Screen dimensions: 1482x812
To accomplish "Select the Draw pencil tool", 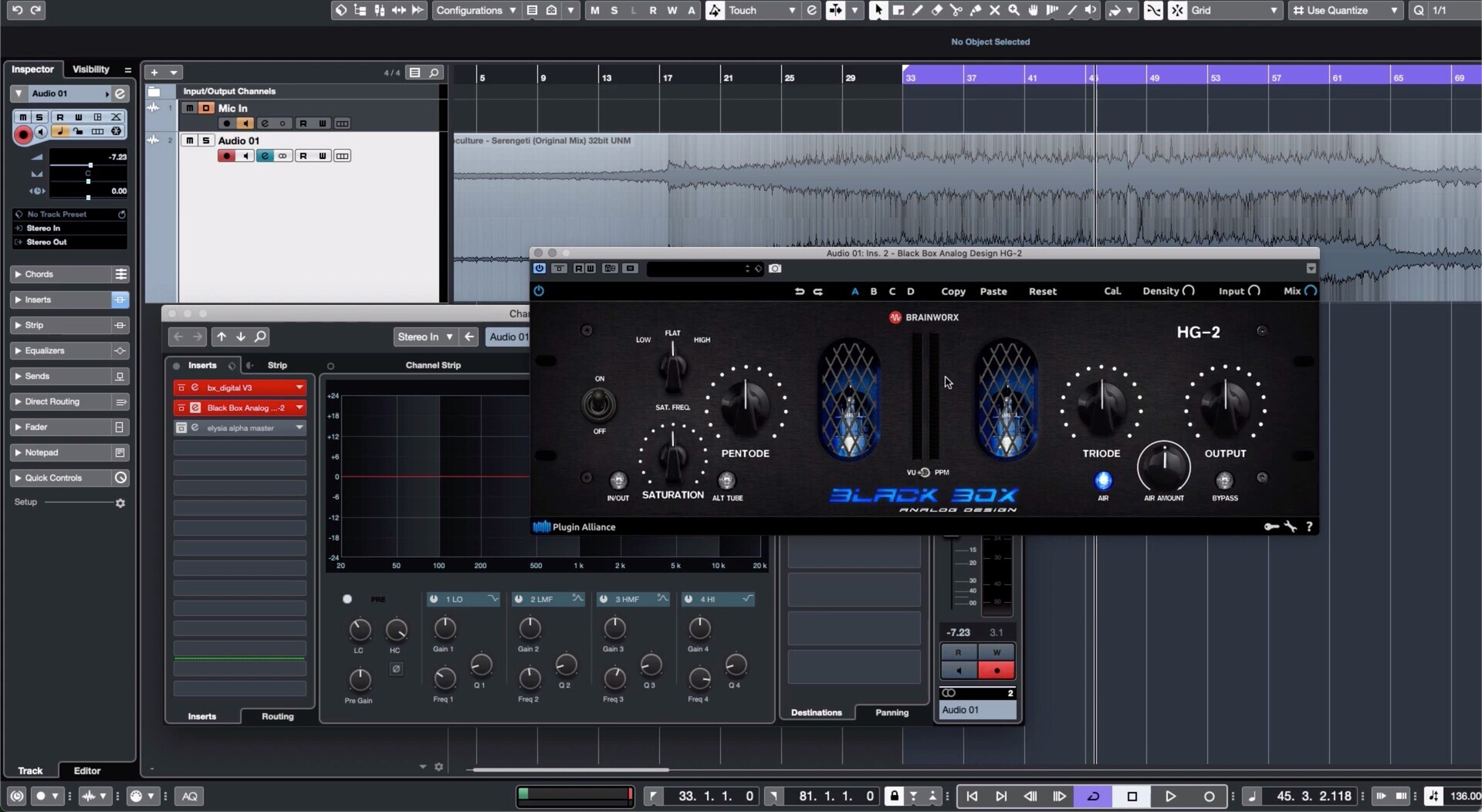I will coord(917,10).
